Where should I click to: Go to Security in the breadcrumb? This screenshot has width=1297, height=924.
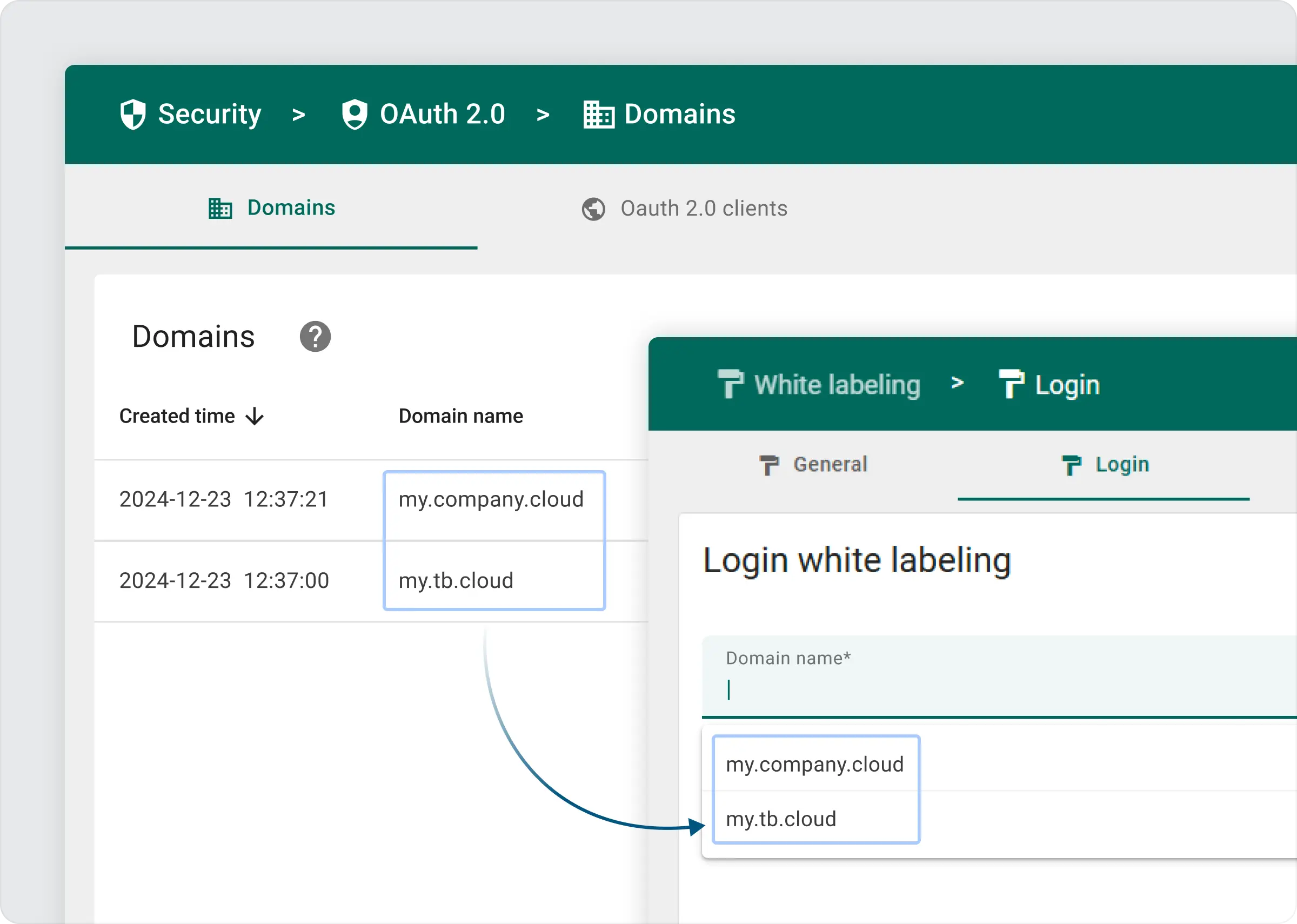[x=209, y=115]
